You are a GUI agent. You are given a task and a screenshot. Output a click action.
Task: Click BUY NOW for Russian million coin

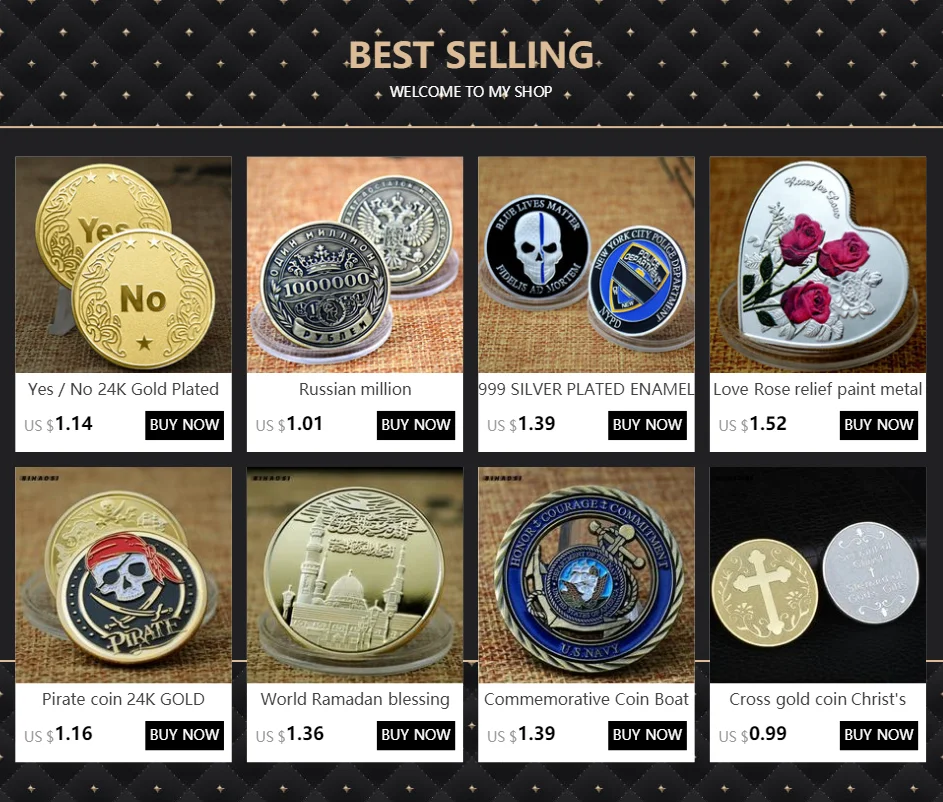(416, 425)
